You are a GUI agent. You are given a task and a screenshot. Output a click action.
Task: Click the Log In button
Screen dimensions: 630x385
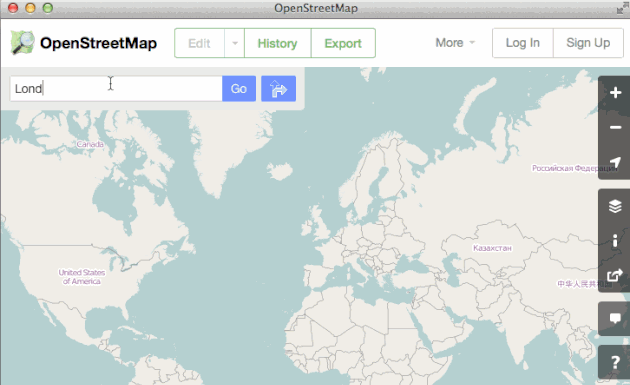522,43
